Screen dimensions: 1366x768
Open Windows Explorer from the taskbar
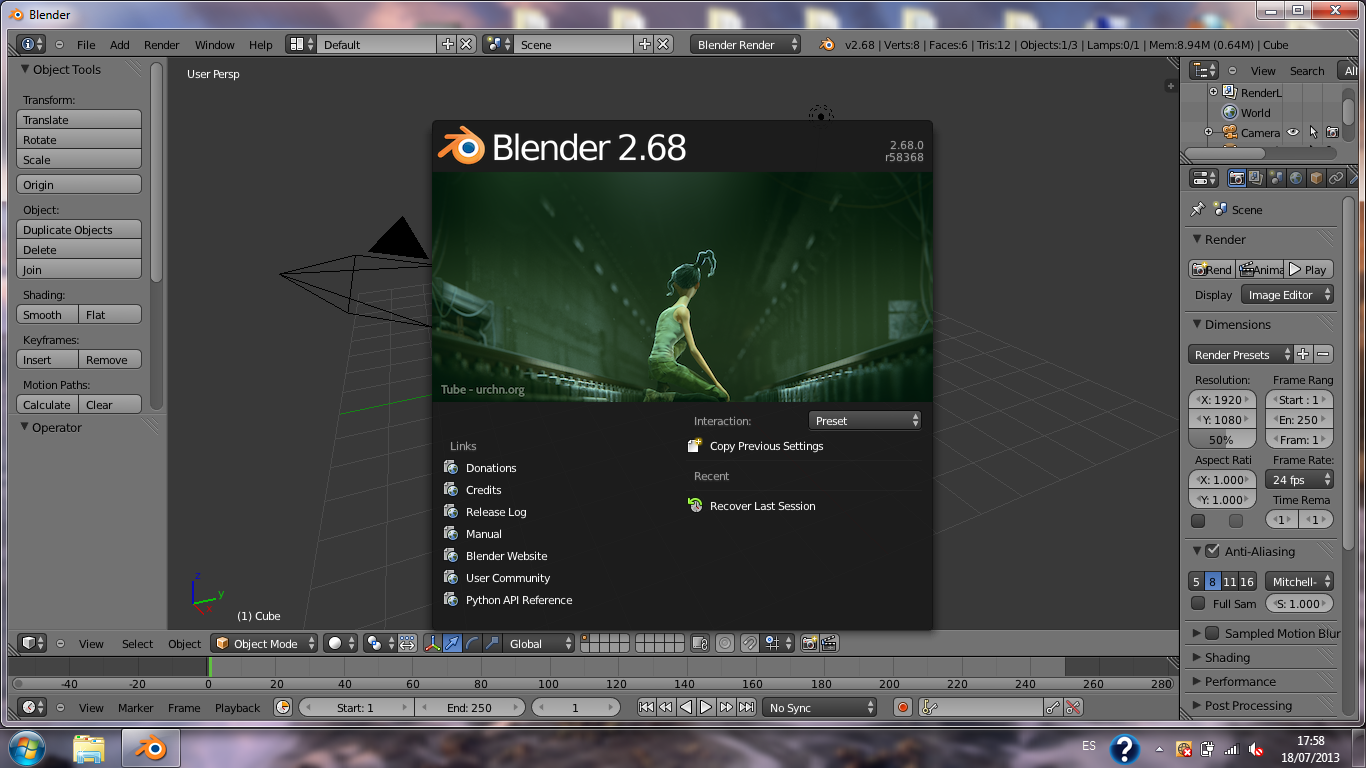pyautogui.click(x=89, y=748)
